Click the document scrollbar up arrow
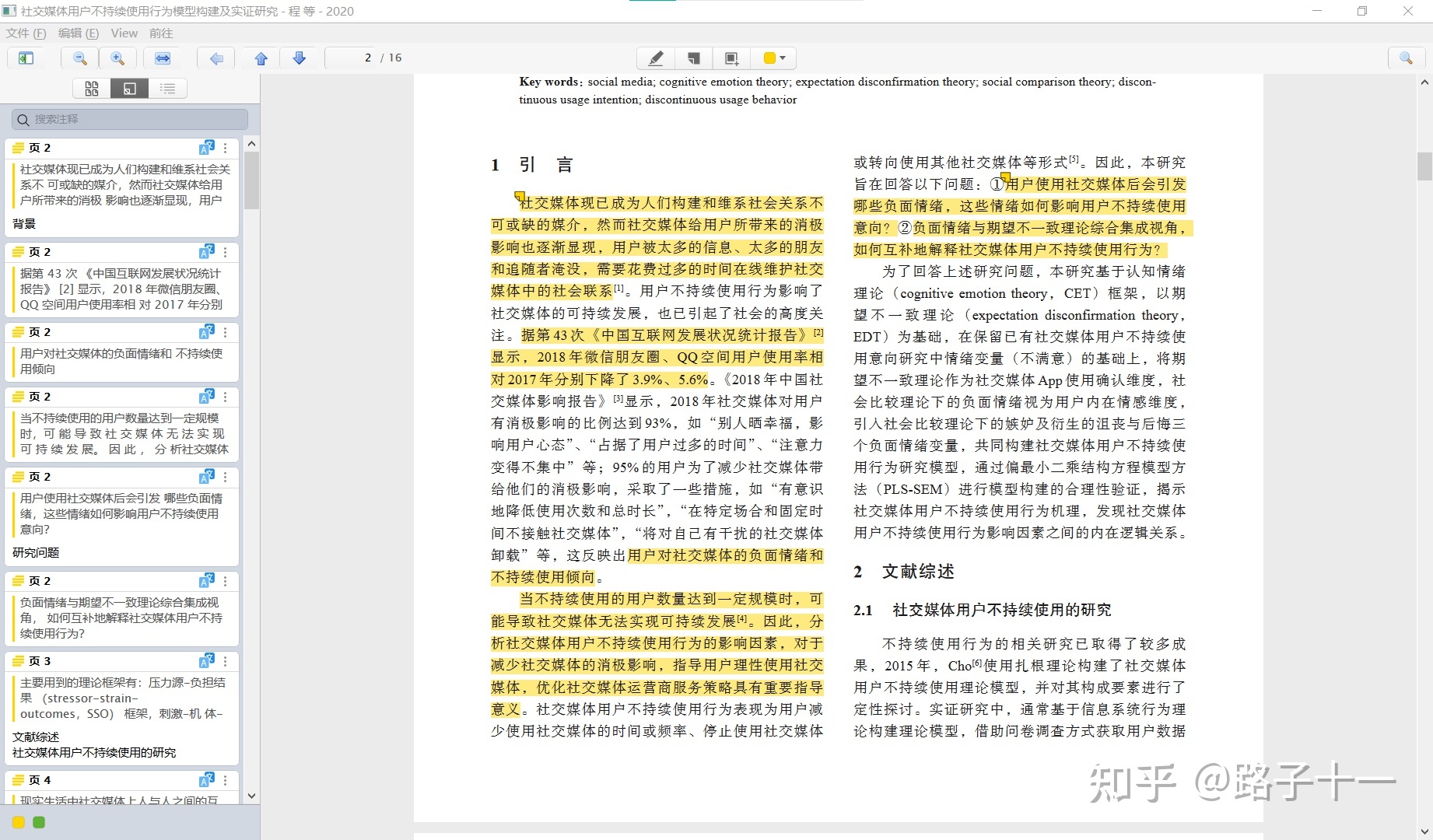Screen dimensions: 1433x840 [x=1424, y=82]
